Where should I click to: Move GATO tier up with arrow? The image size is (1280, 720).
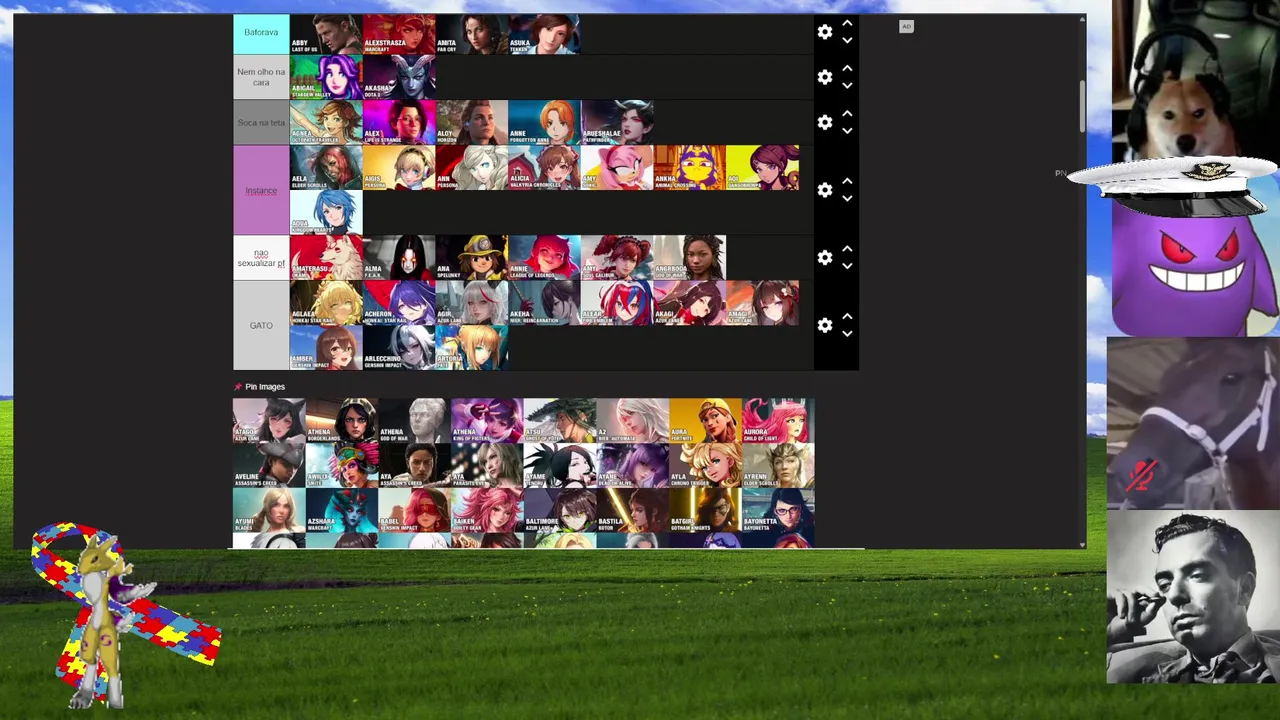[x=847, y=316]
